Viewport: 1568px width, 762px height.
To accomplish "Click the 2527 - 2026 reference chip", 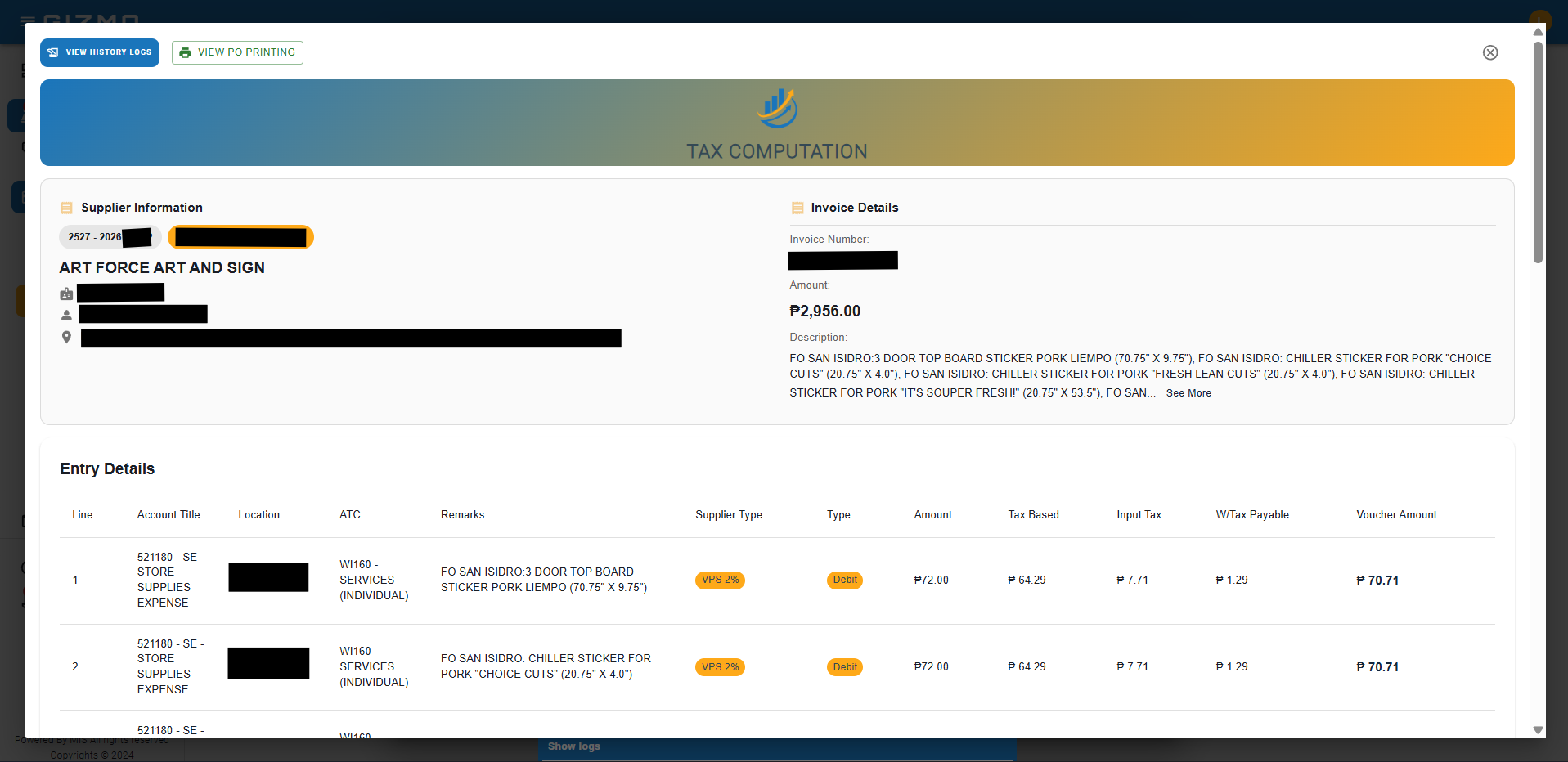I will 110,237.
